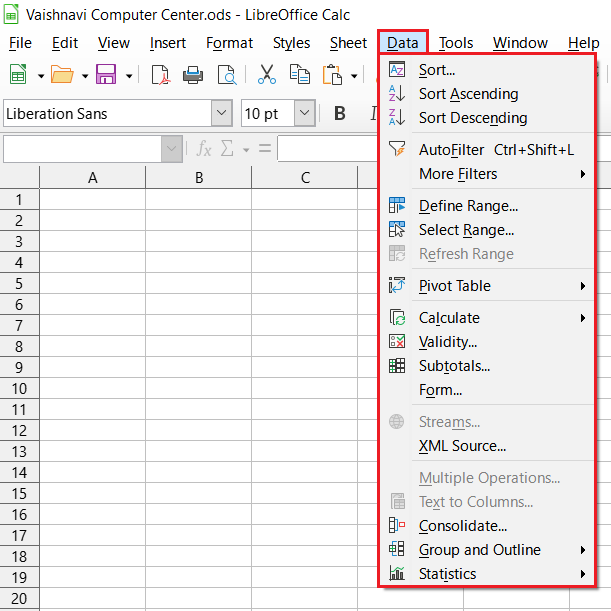This screenshot has width=611, height=611.
Task: Open the Function Wizard fx icon
Action: click(x=204, y=148)
